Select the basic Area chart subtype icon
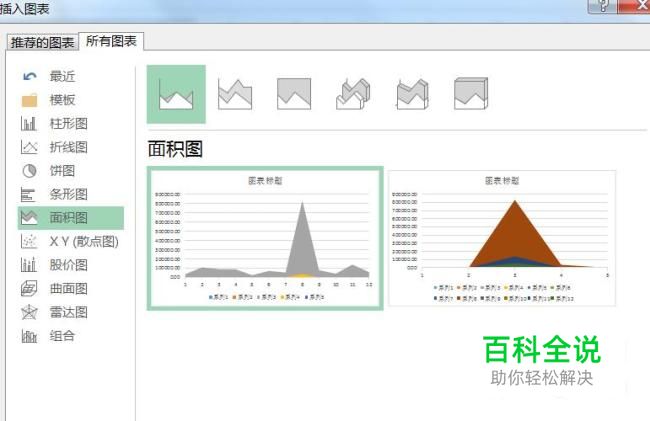650x421 pixels. pyautogui.click(x=176, y=94)
